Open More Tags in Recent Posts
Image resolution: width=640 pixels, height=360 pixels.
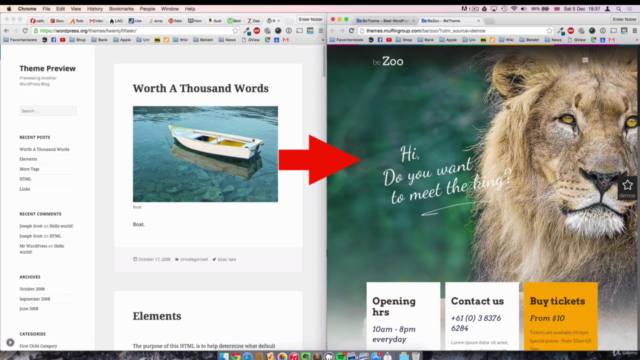click(29, 169)
